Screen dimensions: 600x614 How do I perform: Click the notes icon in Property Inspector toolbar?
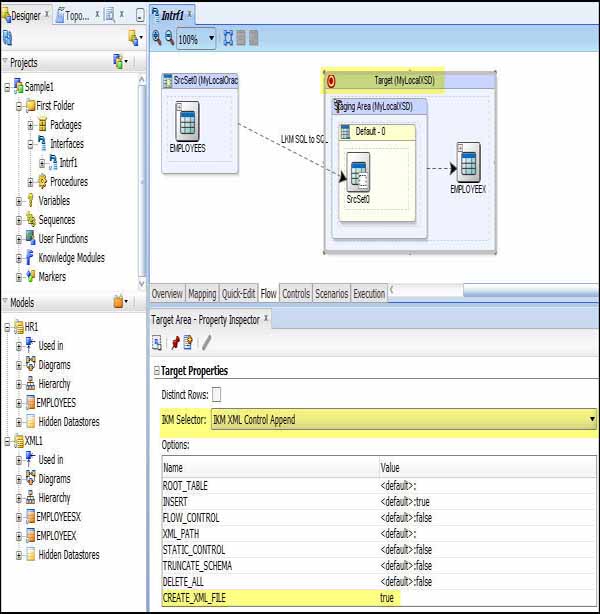coord(188,343)
